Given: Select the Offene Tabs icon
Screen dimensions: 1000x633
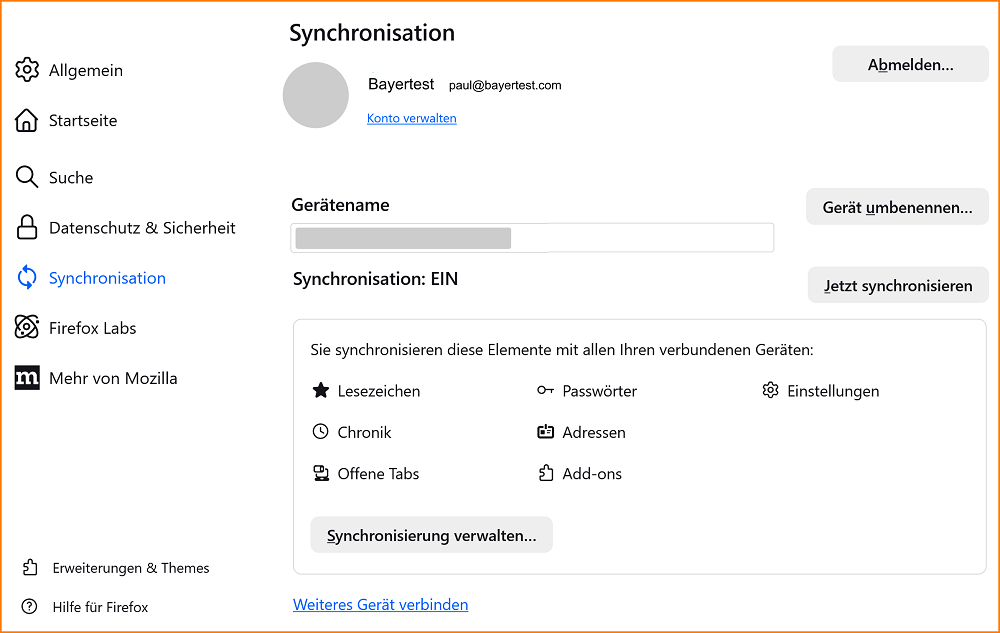Looking at the screenshot, I should tap(320, 473).
